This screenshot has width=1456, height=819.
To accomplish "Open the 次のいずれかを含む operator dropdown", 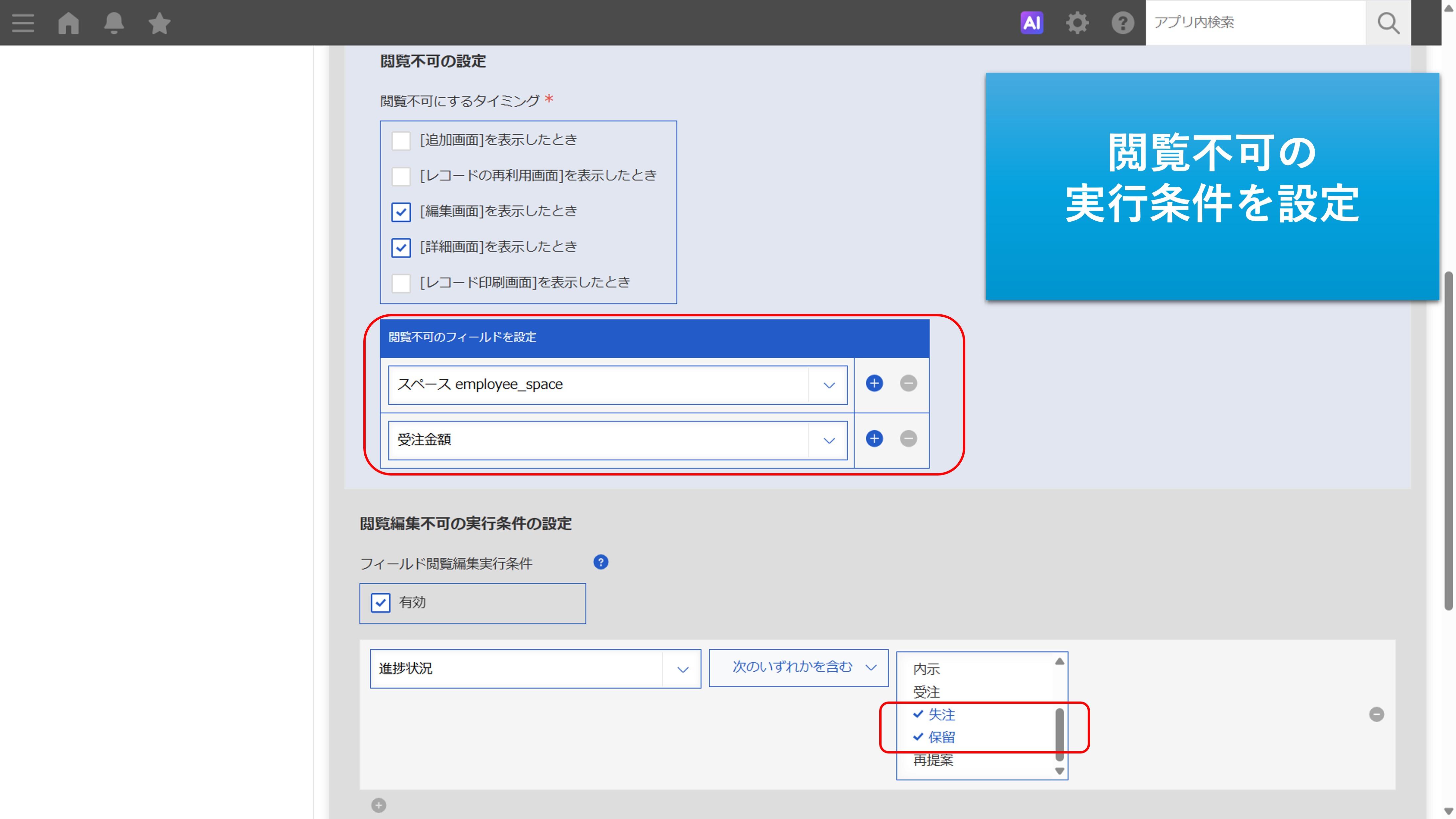I will tap(798, 667).
